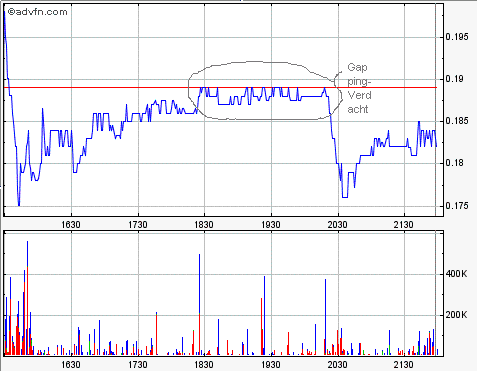Click the 1630 time label under price chart

coord(71,225)
